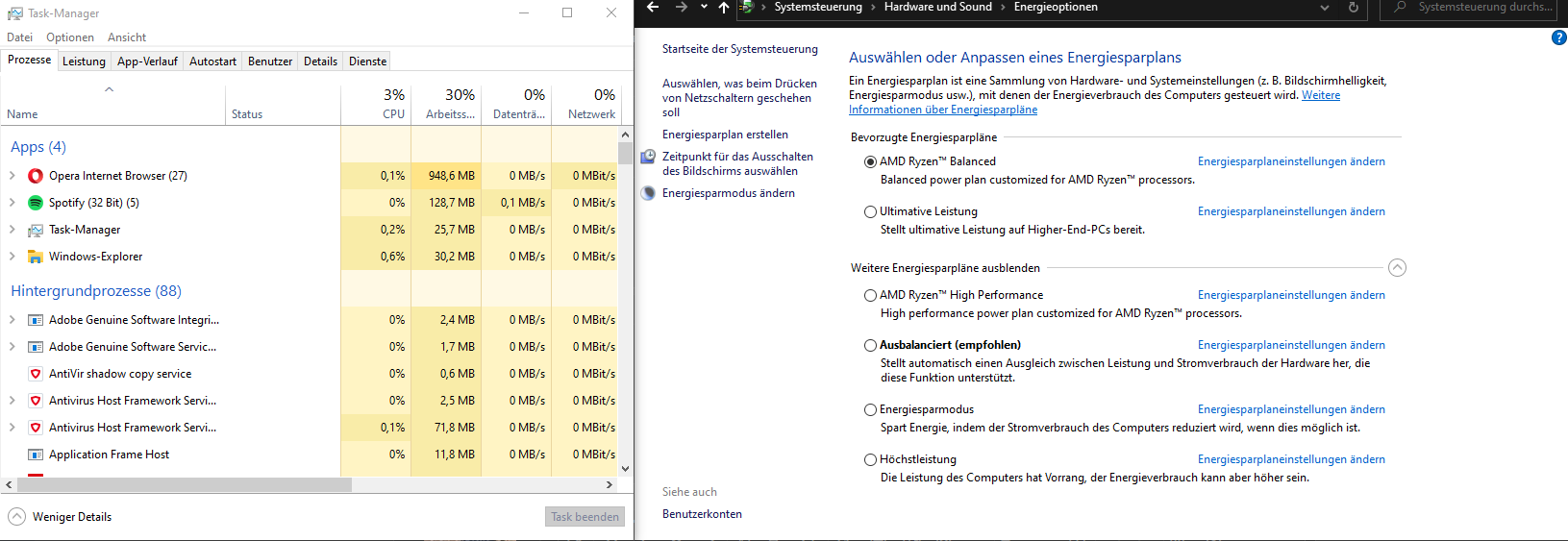Switch to the Benutzer tab
1568x541 pixels.
(270, 61)
